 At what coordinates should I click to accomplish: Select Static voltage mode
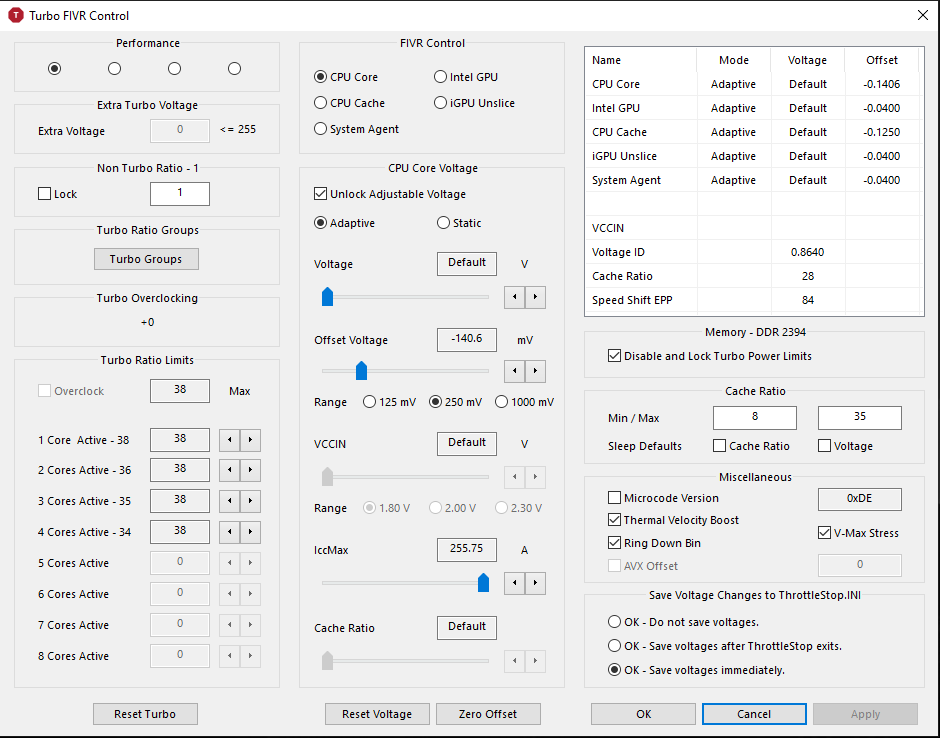point(444,223)
